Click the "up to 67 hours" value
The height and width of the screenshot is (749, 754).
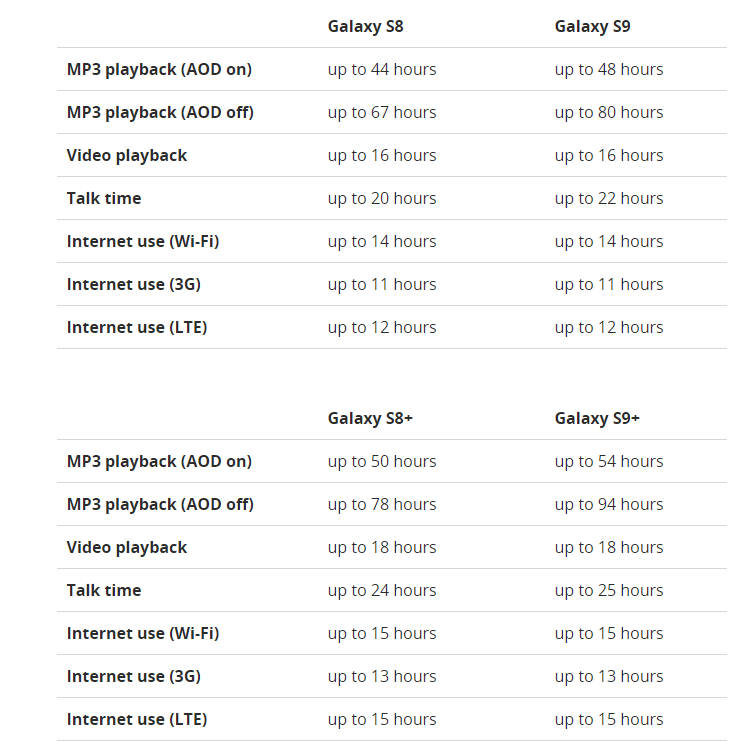(382, 112)
